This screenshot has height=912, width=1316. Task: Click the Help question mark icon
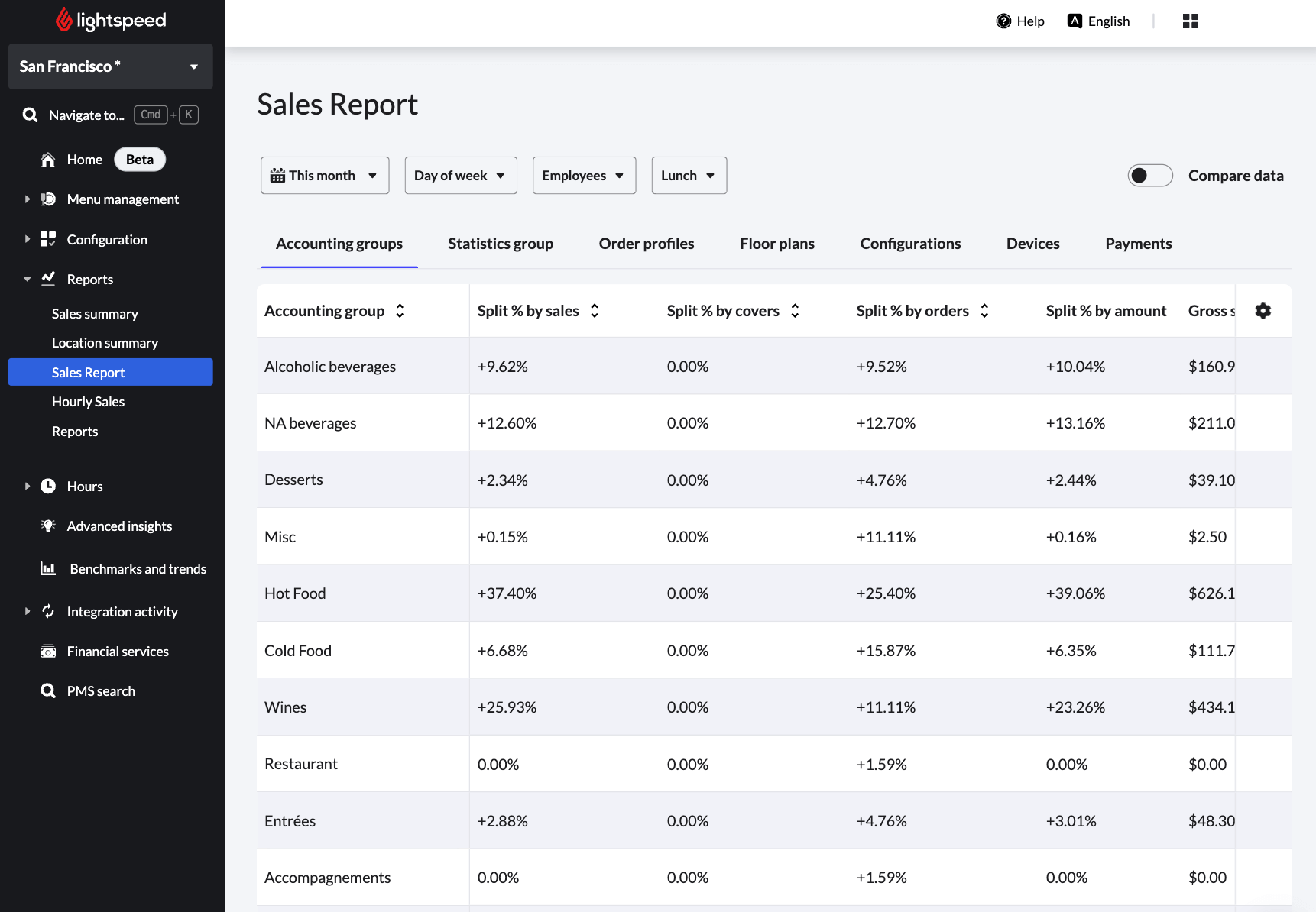click(1003, 21)
